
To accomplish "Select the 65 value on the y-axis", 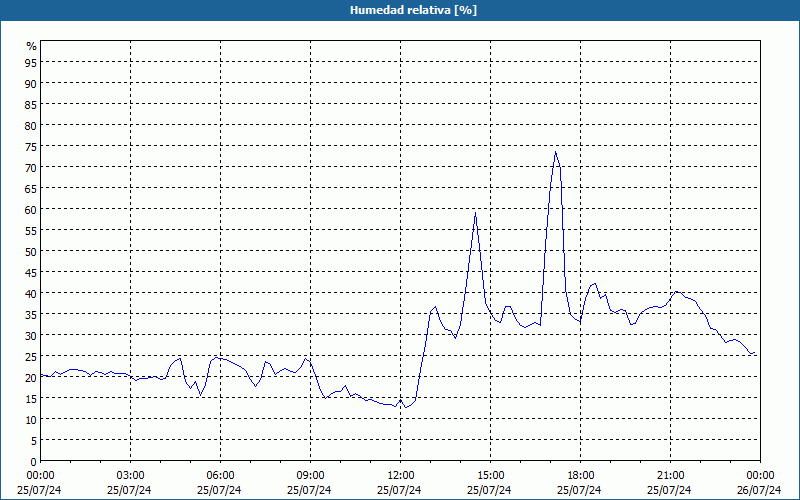I will [31, 188].
